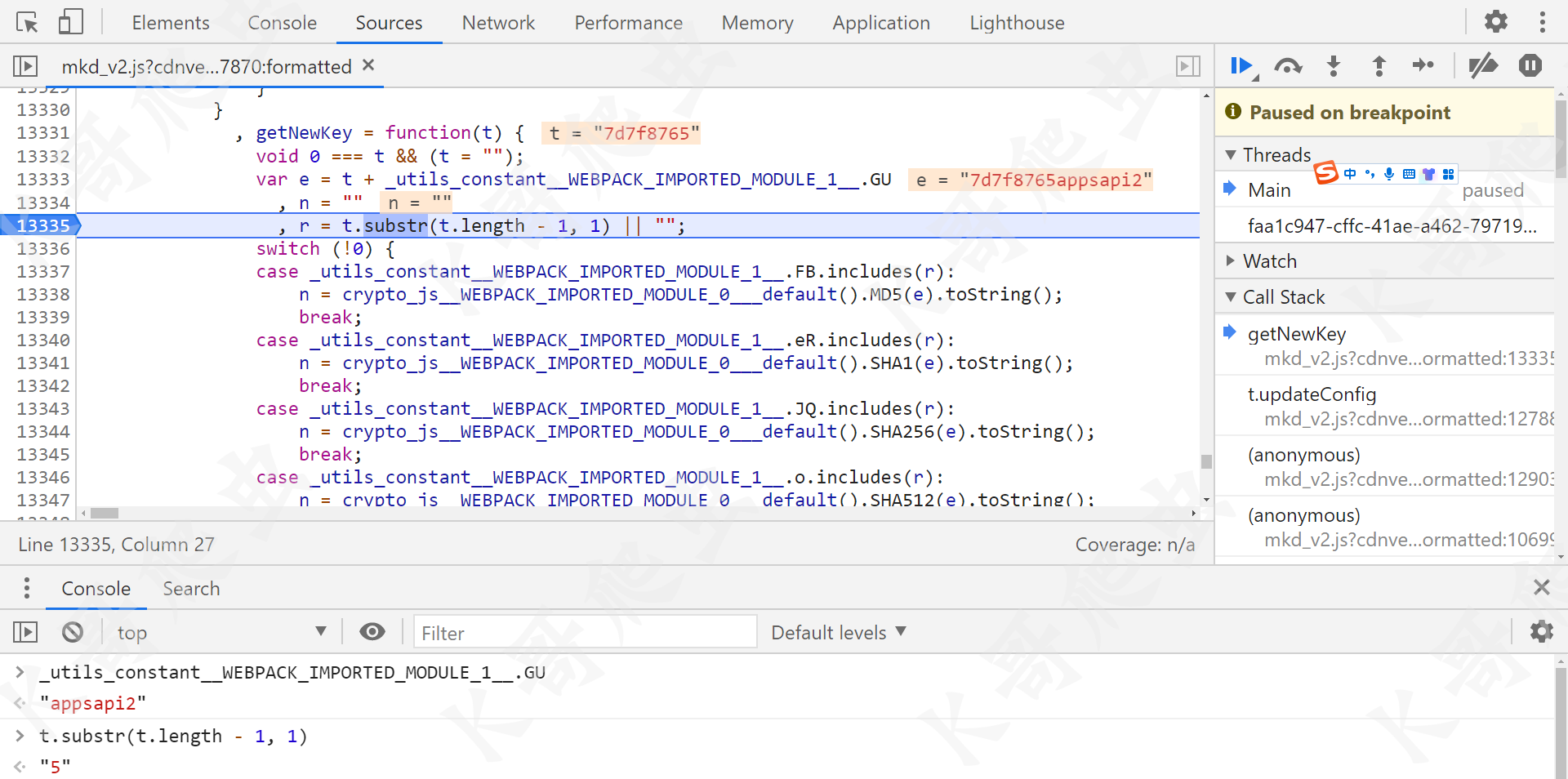This screenshot has width=1568, height=779.
Task: Click the code editor horizontal scrollbar
Action: tap(105, 513)
